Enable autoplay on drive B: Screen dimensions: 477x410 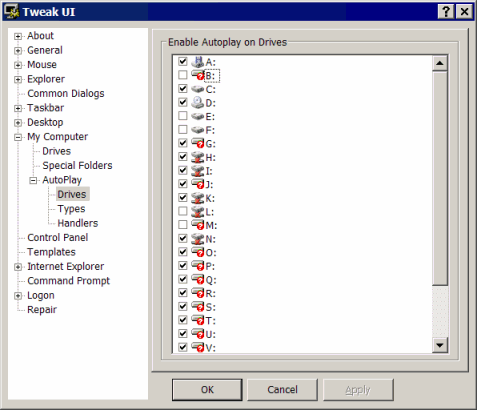183,75
